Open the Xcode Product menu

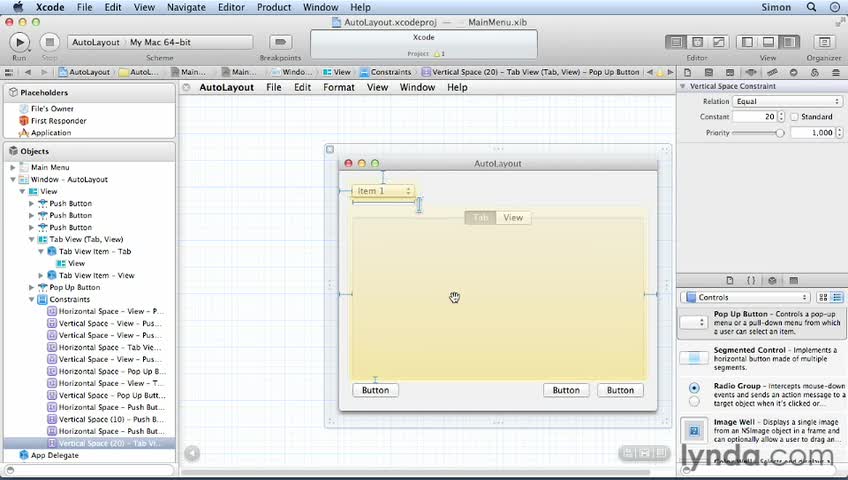pos(274,7)
